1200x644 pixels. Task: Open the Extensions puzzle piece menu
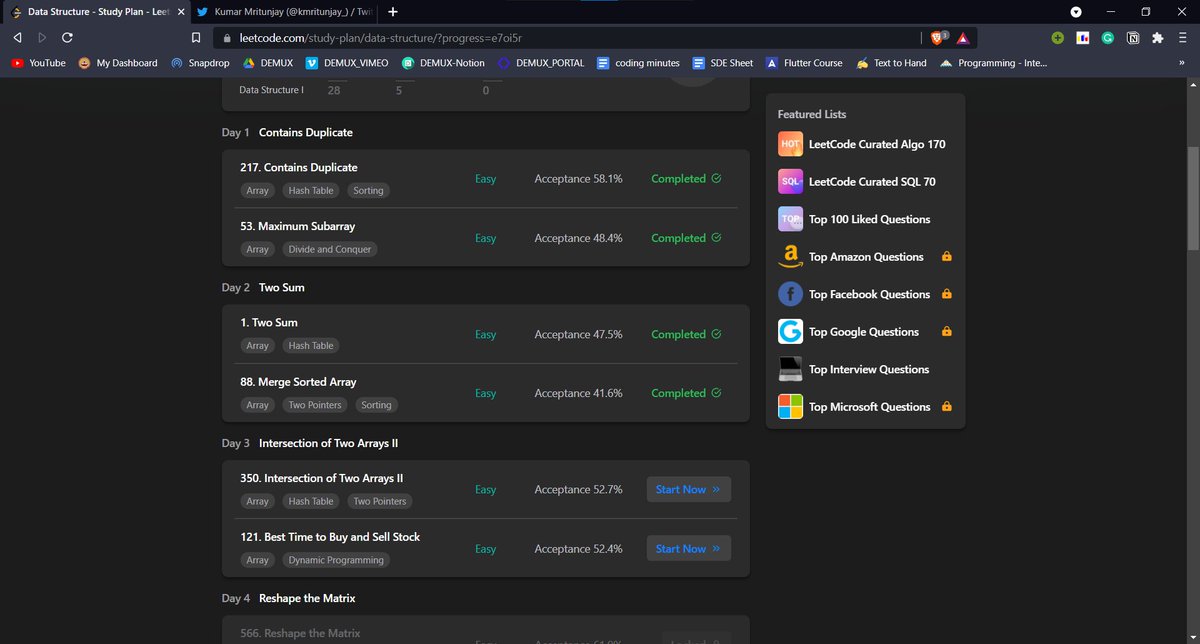[1158, 37]
